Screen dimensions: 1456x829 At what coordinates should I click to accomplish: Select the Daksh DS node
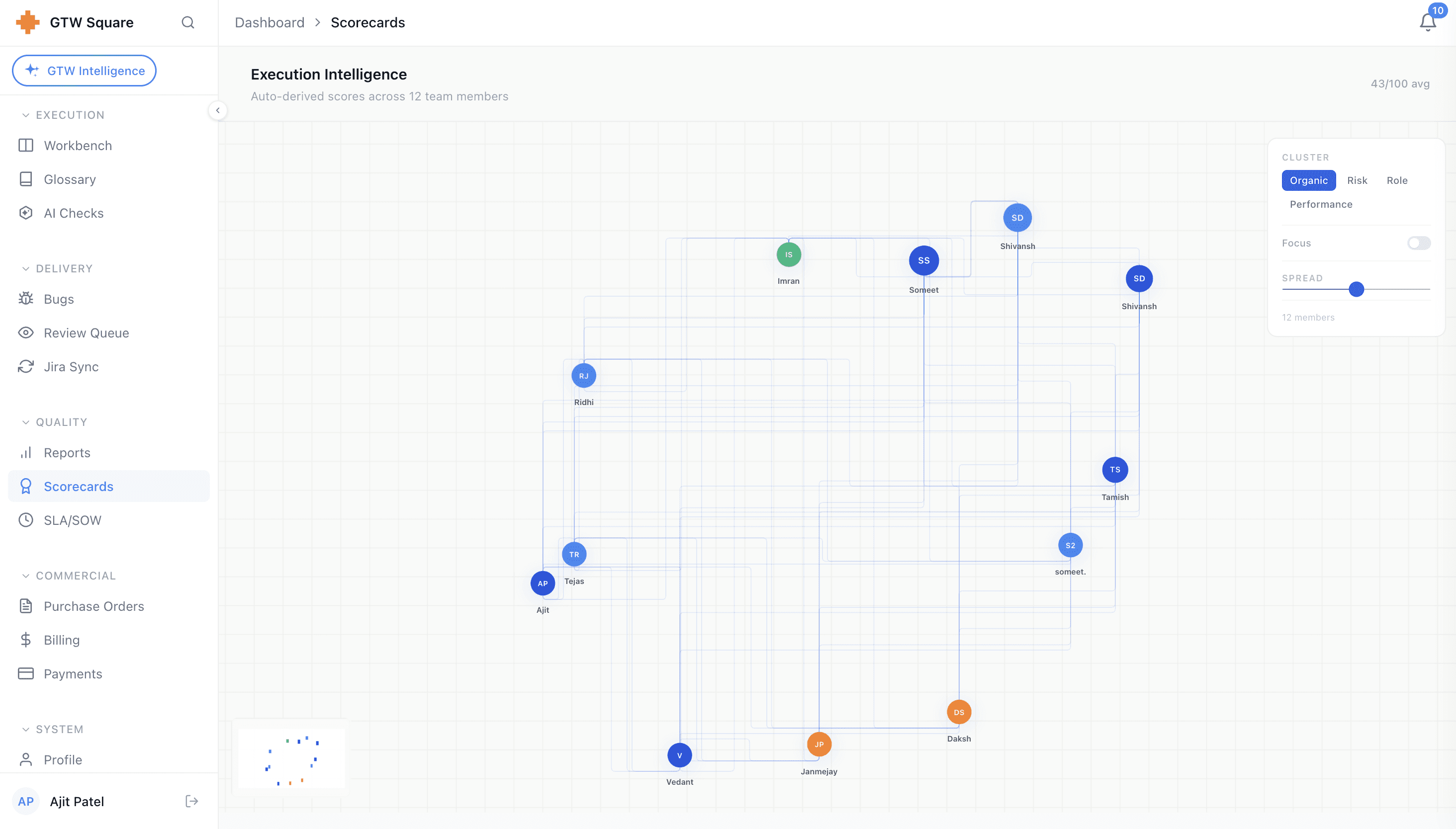coord(959,712)
